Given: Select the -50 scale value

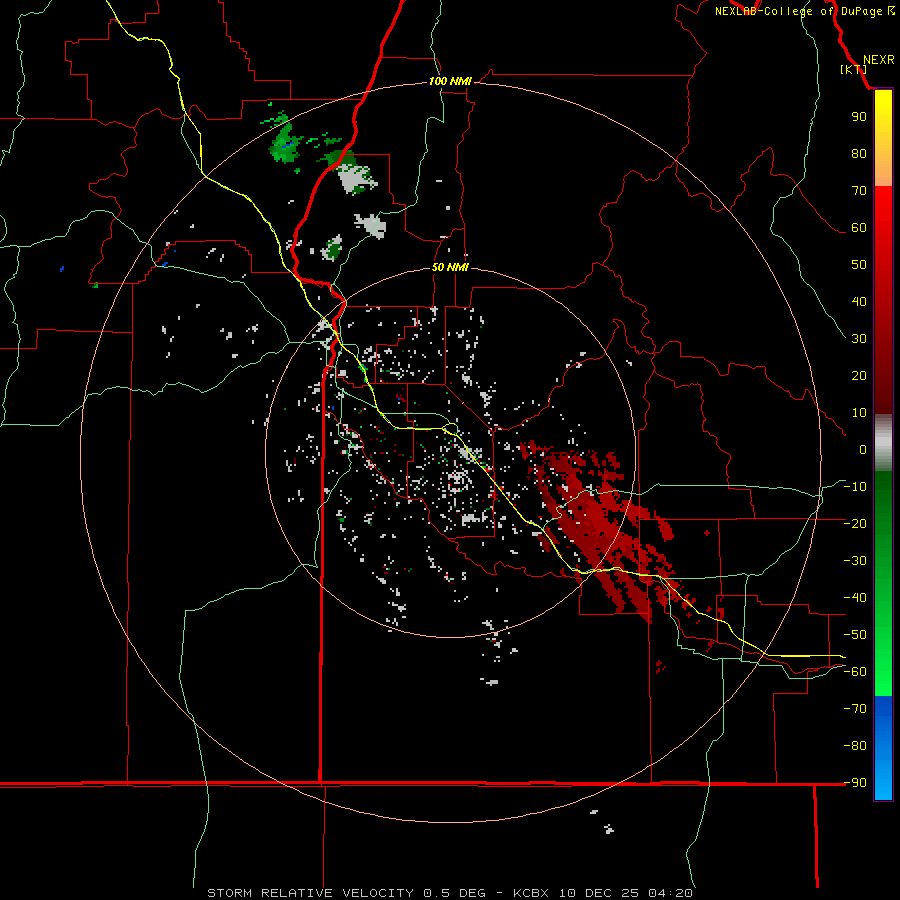Looking at the screenshot, I should point(855,635).
